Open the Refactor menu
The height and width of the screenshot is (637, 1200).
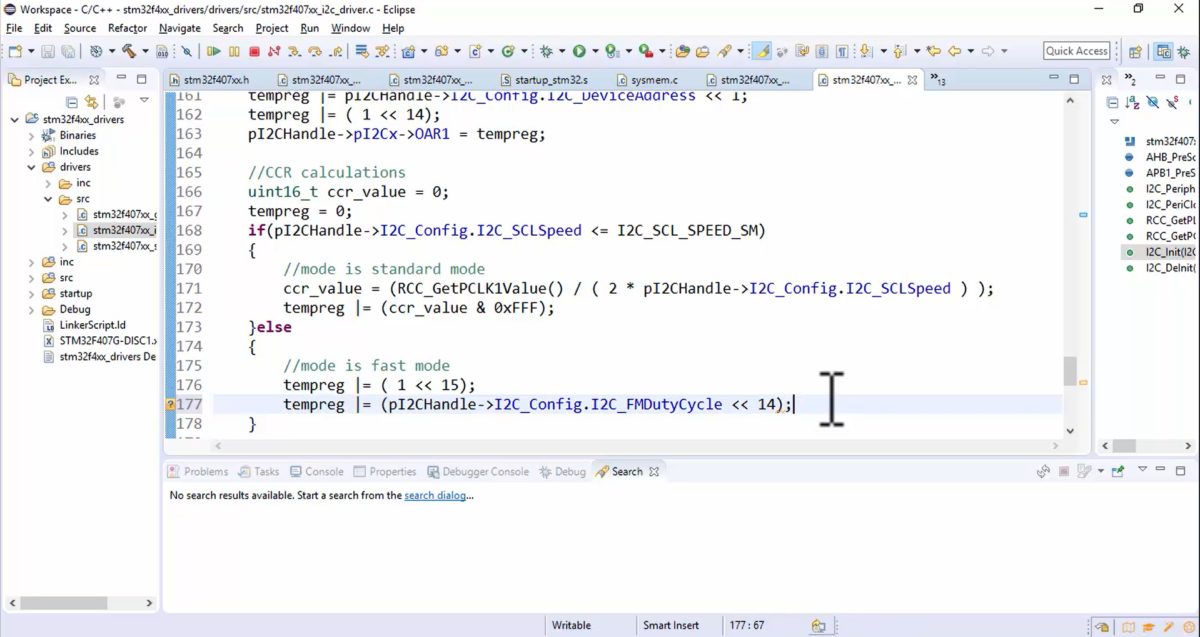tap(127, 28)
